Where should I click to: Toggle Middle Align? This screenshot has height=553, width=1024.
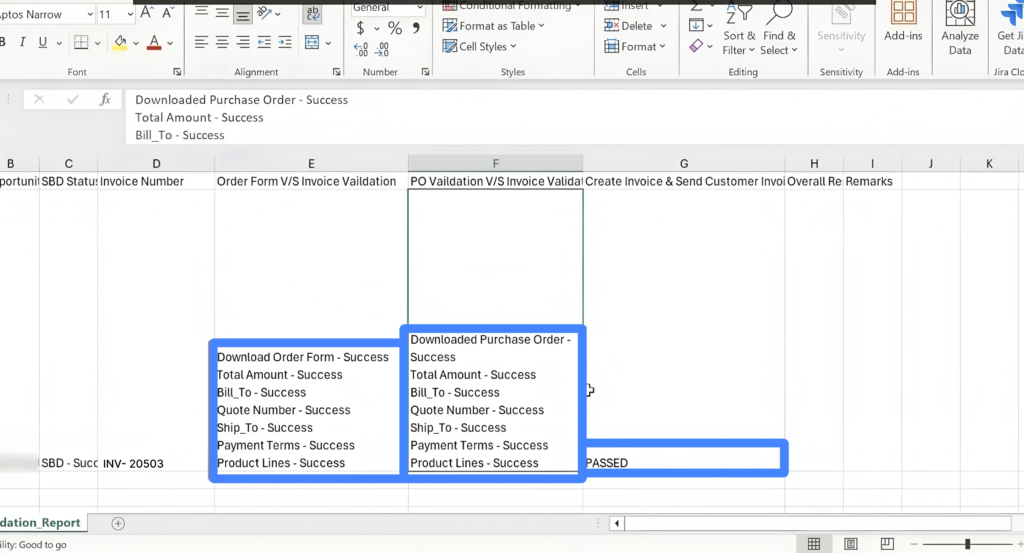coord(222,13)
